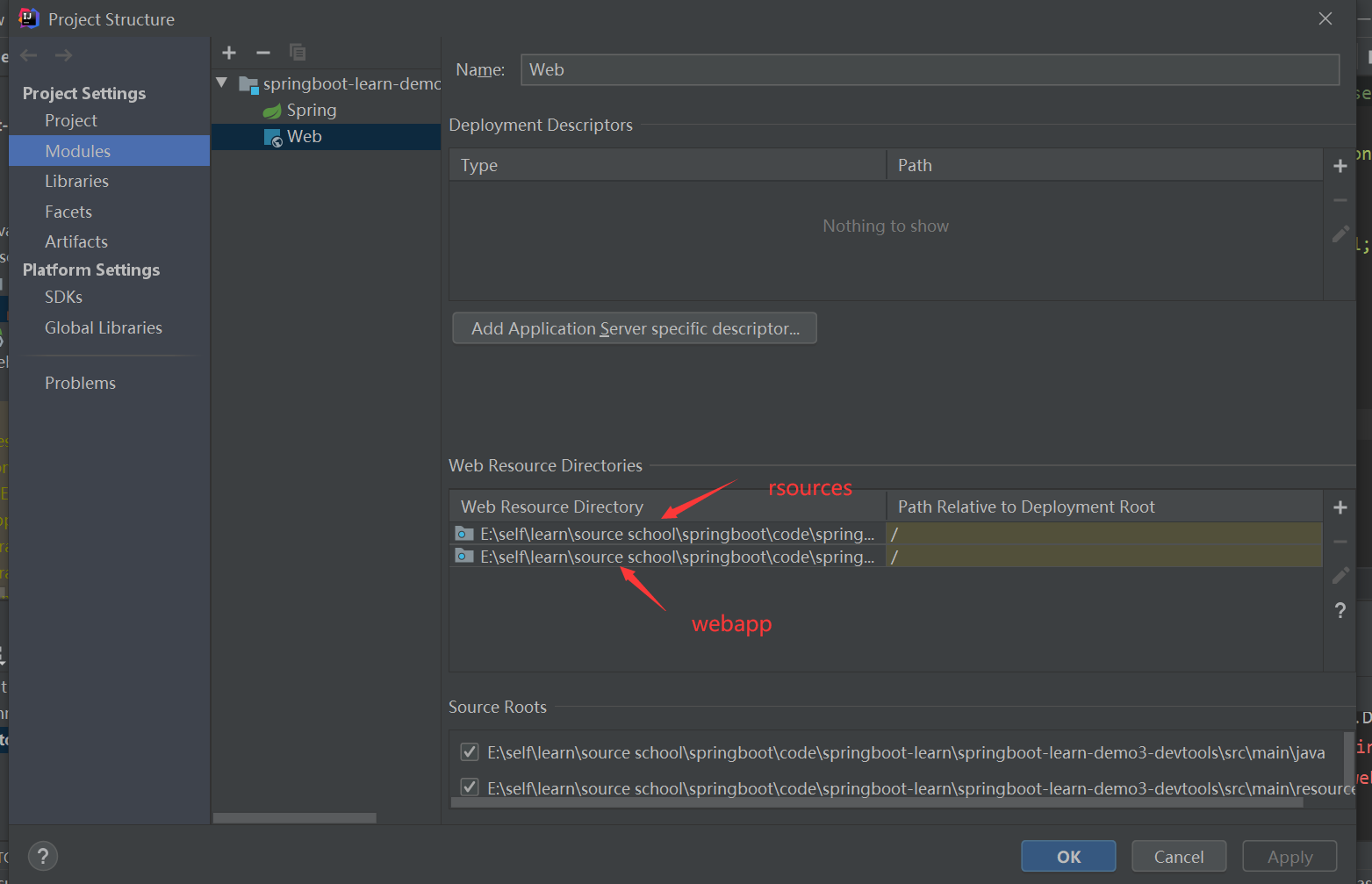Edit the deployment descriptor with pencil icon
1372x884 pixels.
[x=1340, y=234]
